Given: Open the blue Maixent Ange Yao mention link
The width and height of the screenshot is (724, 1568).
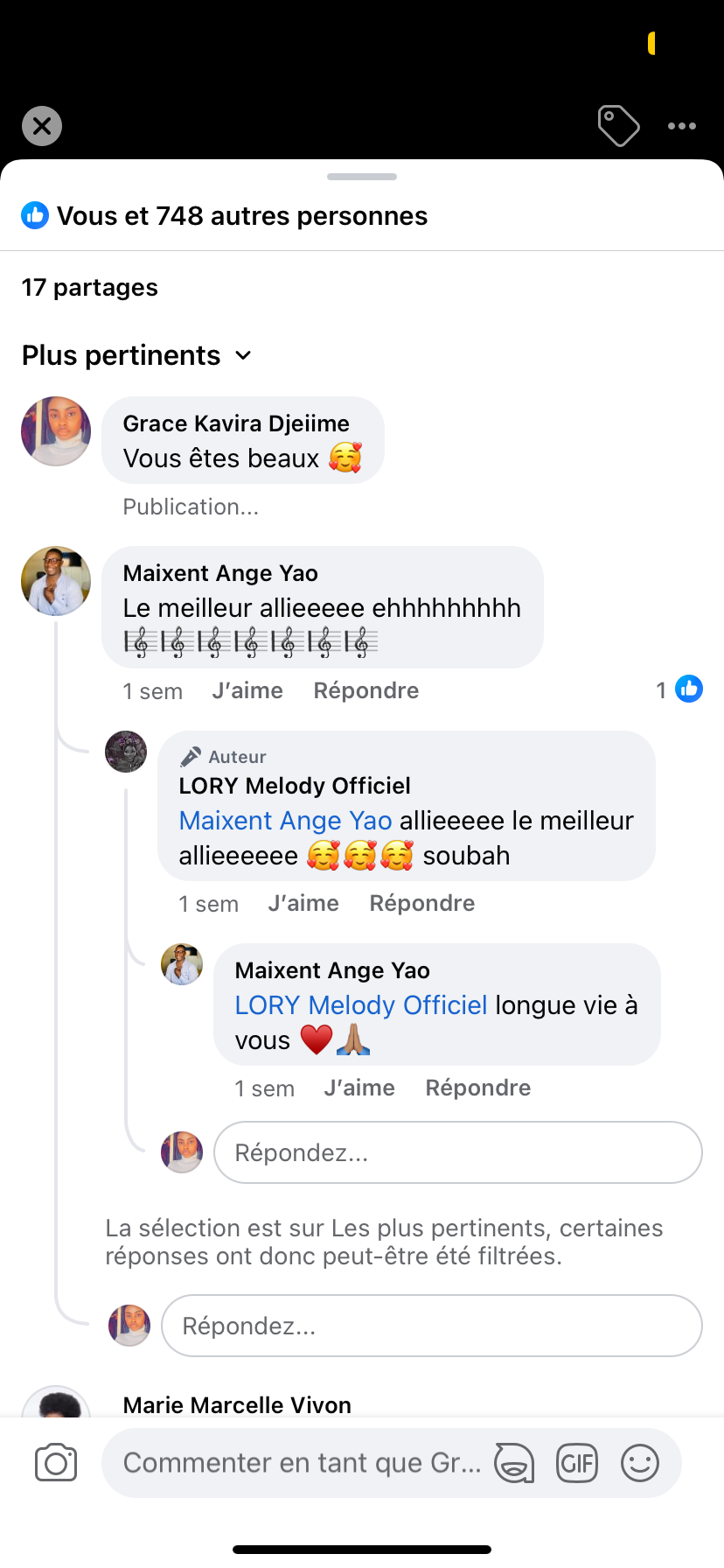Looking at the screenshot, I should point(285,821).
